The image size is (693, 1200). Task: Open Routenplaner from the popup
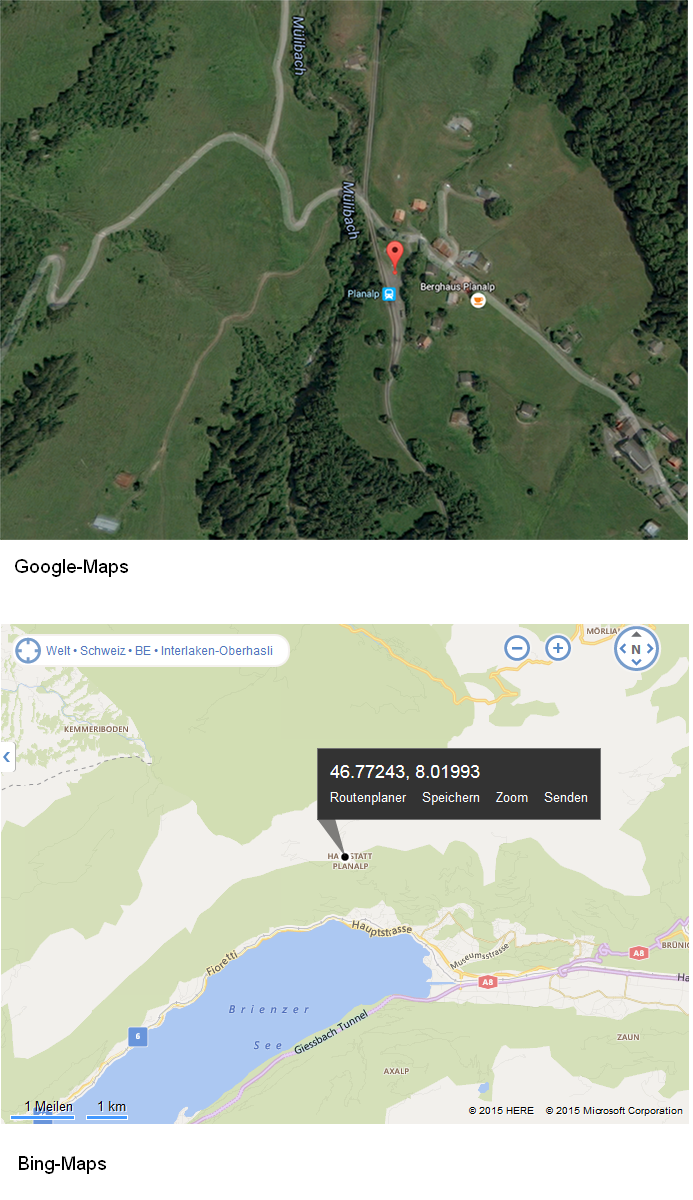coord(368,798)
